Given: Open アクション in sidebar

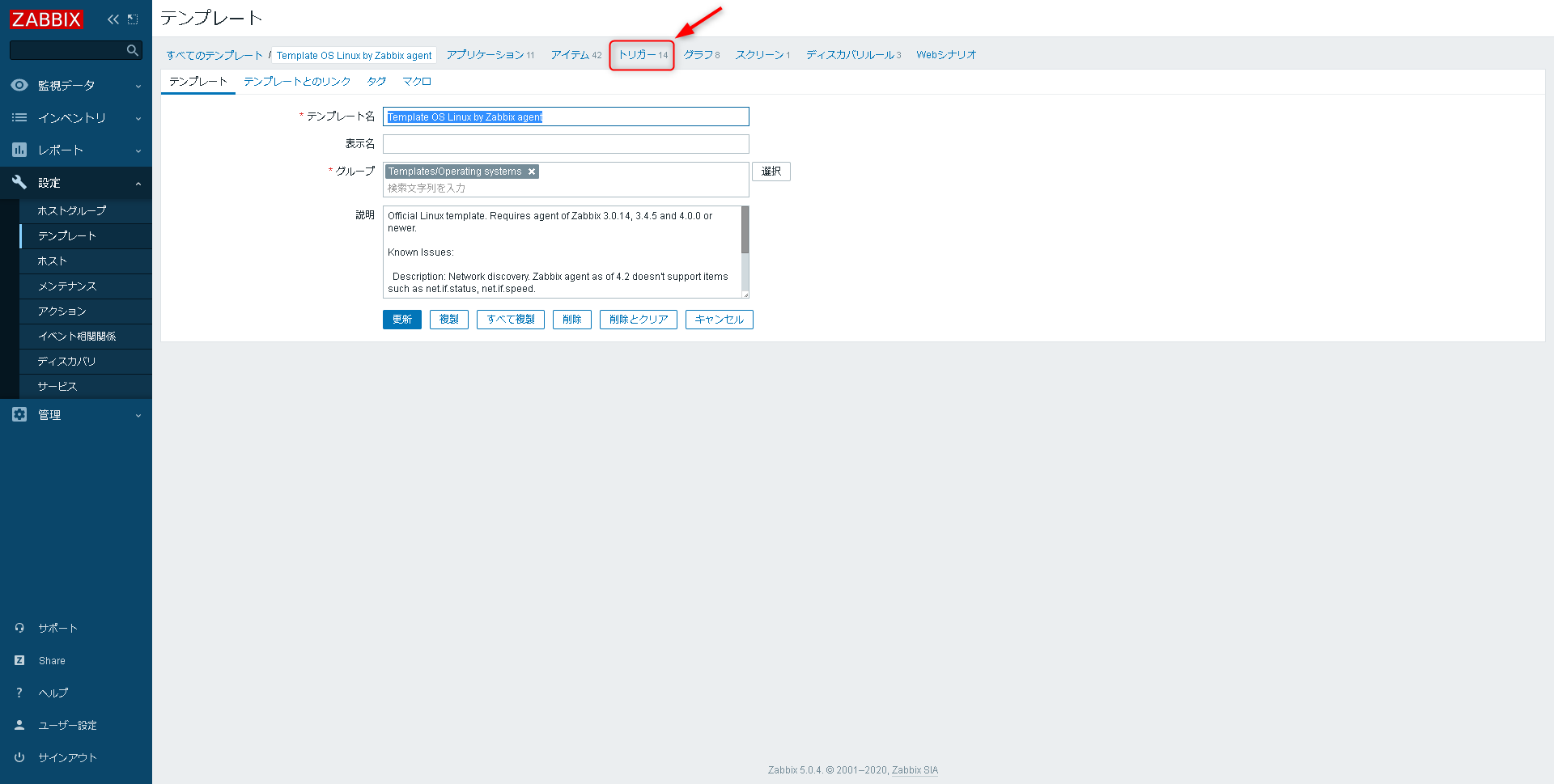Looking at the screenshot, I should (x=85, y=311).
